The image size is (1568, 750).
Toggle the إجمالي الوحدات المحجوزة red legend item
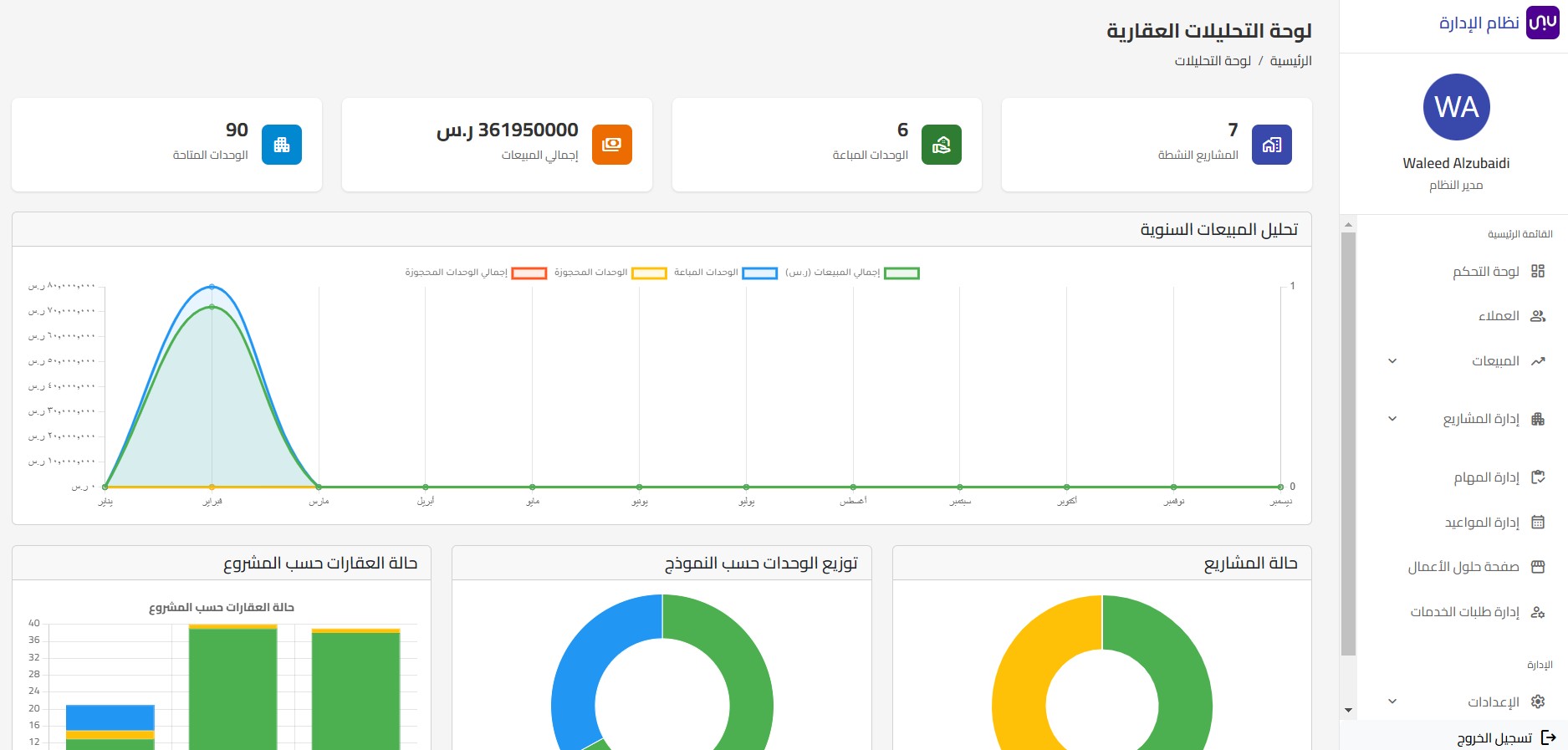(x=476, y=273)
